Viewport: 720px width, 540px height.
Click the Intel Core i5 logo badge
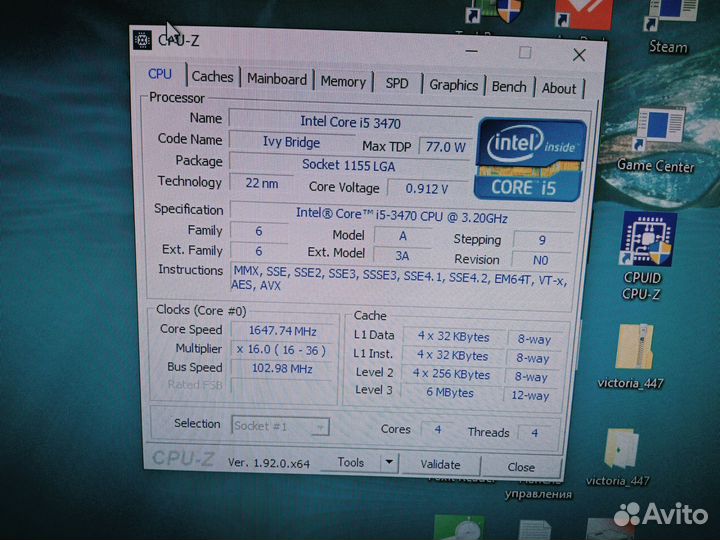click(530, 160)
